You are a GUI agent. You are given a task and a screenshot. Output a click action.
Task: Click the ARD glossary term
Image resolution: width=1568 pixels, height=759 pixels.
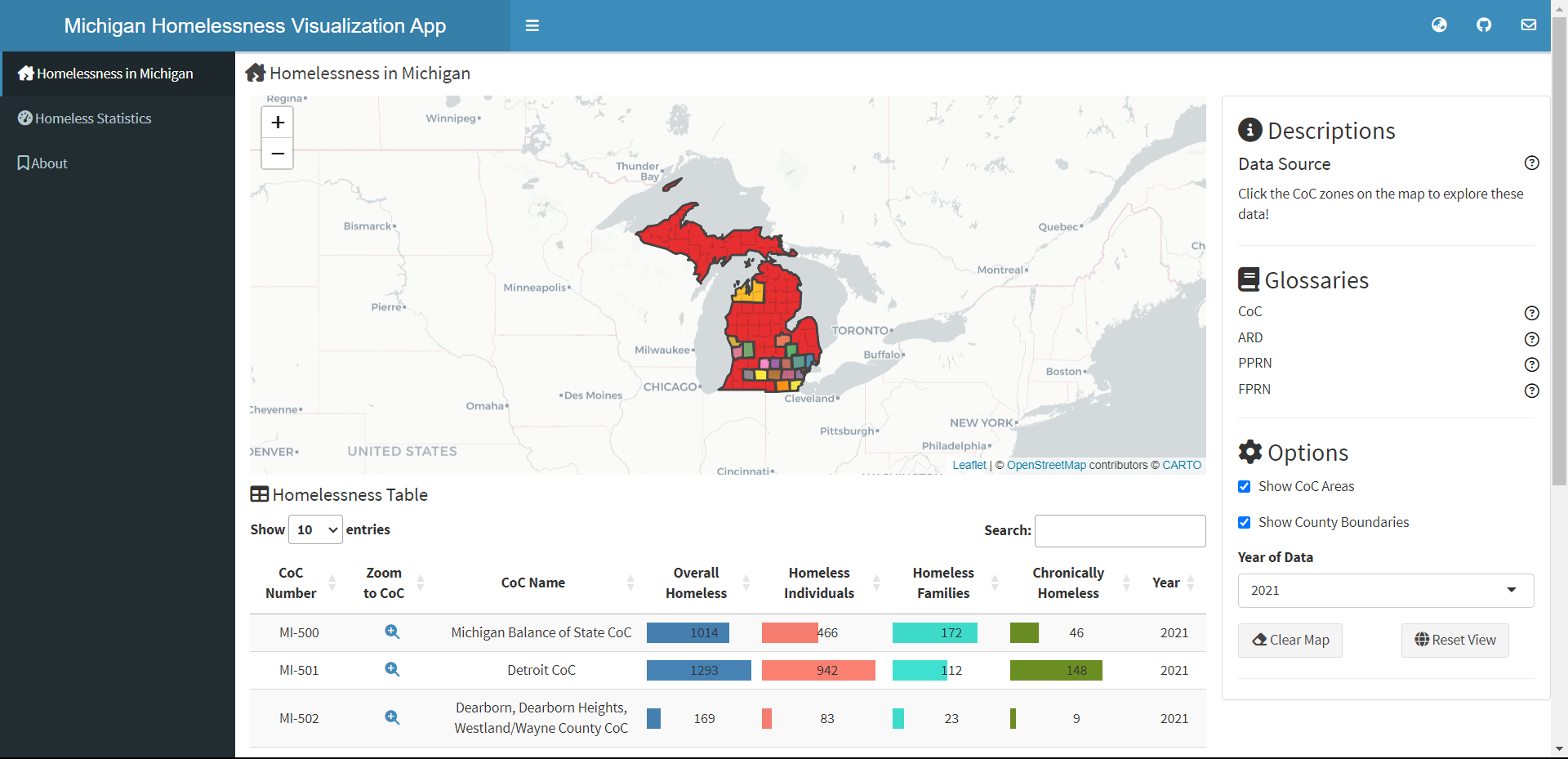[x=1250, y=337]
